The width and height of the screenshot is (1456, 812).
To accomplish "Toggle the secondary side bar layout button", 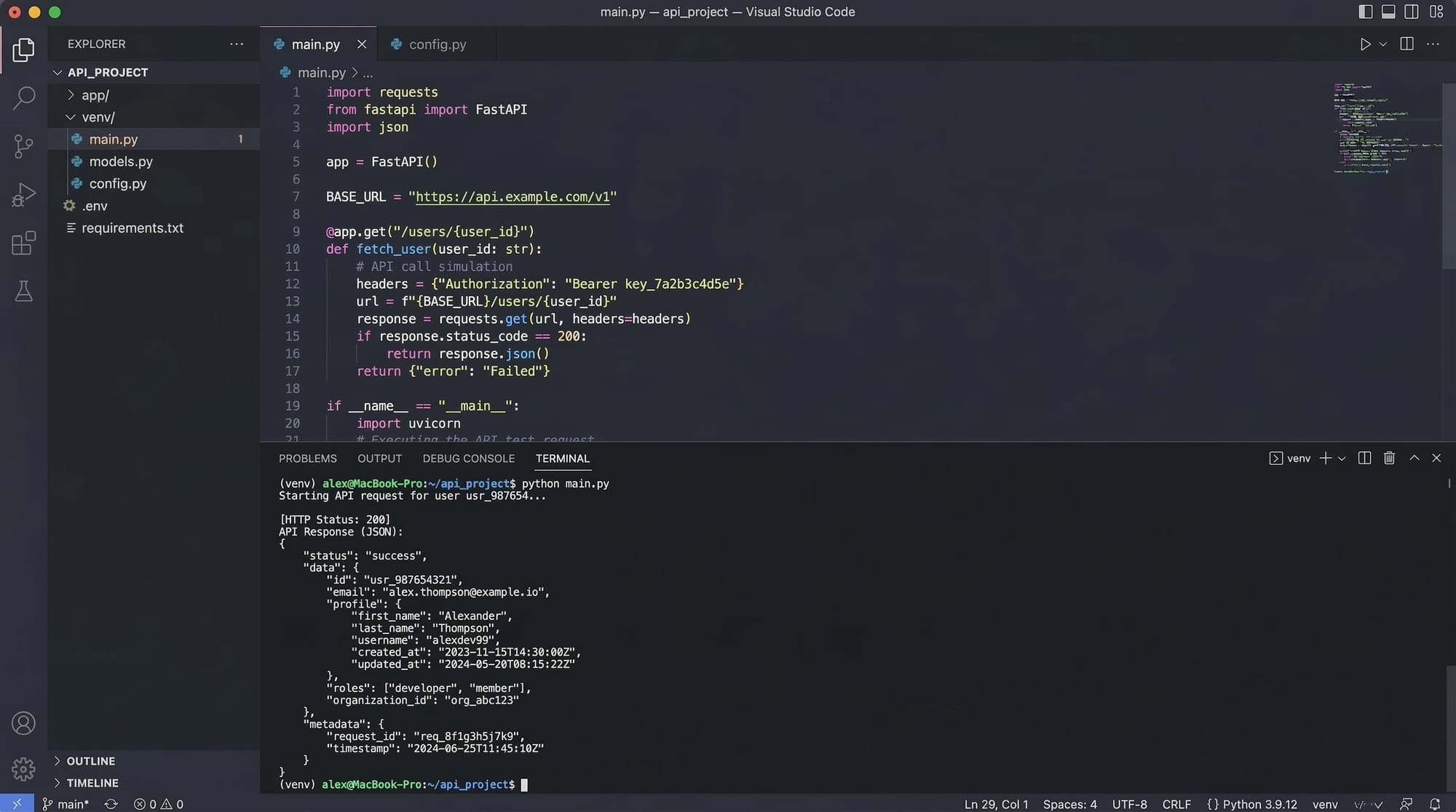I will (x=1411, y=12).
